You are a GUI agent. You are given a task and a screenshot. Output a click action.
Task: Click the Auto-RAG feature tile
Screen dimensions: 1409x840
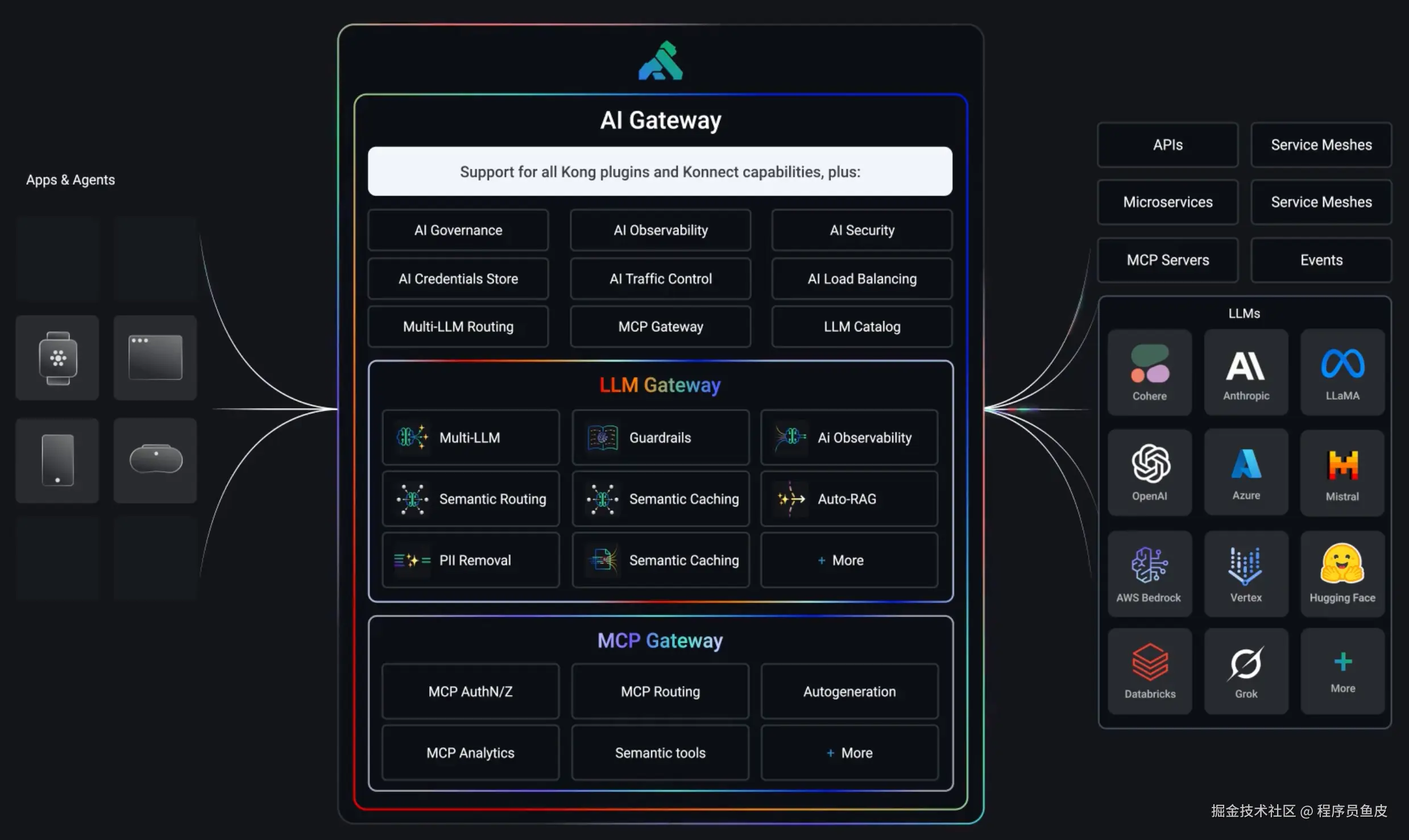click(848, 499)
